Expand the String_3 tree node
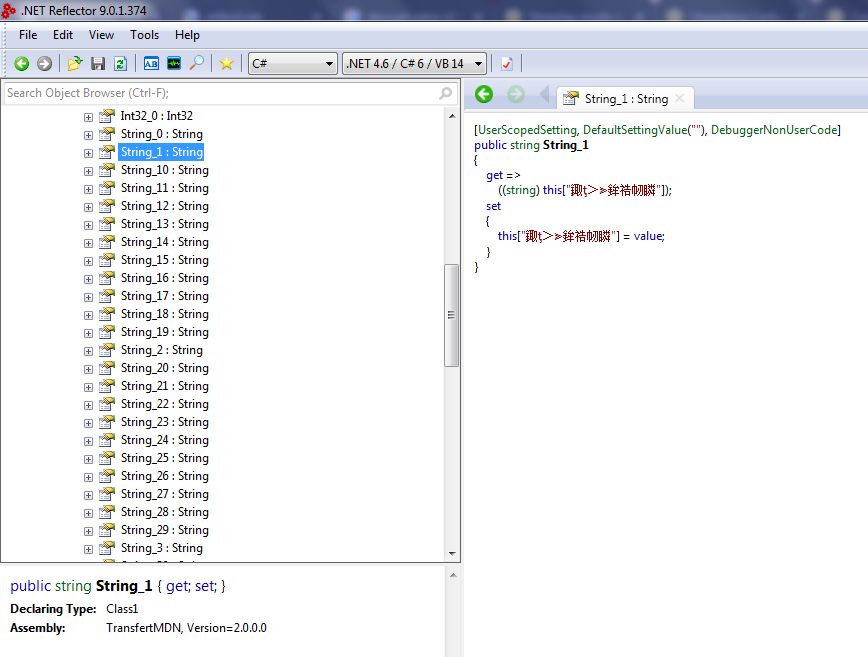The width and height of the screenshot is (868, 657). 88,549
